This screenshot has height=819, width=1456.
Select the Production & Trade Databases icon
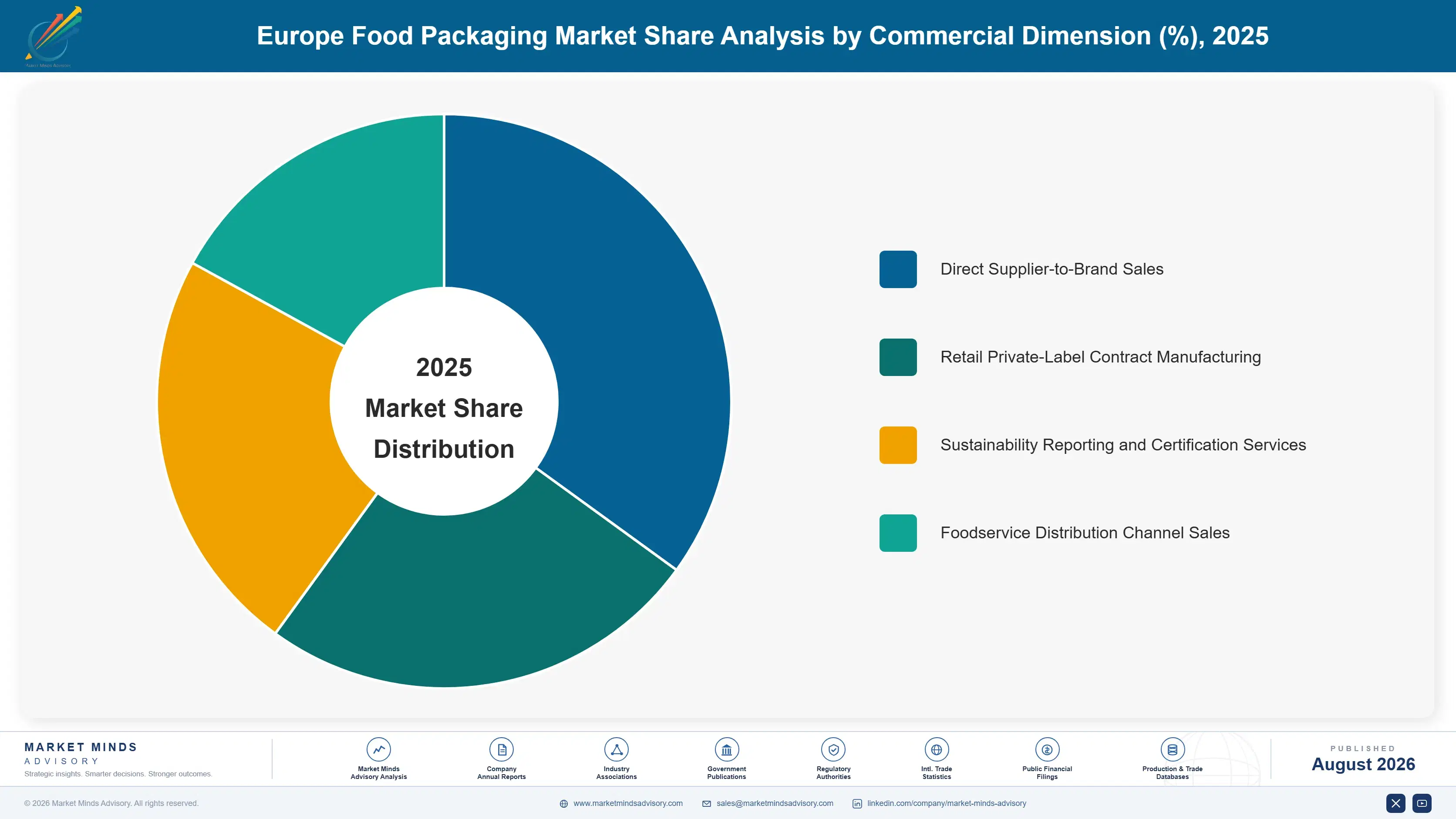click(x=1172, y=749)
